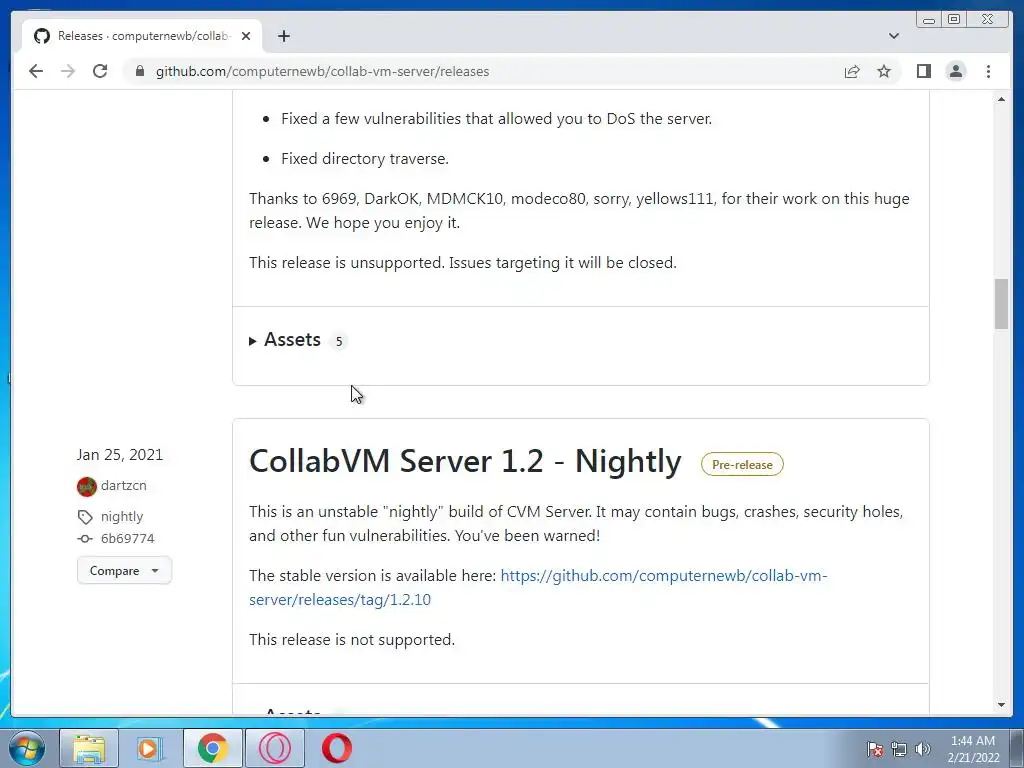This screenshot has height=768, width=1024.
Task: Click the tag icon beside nightly
Action: 85,517
